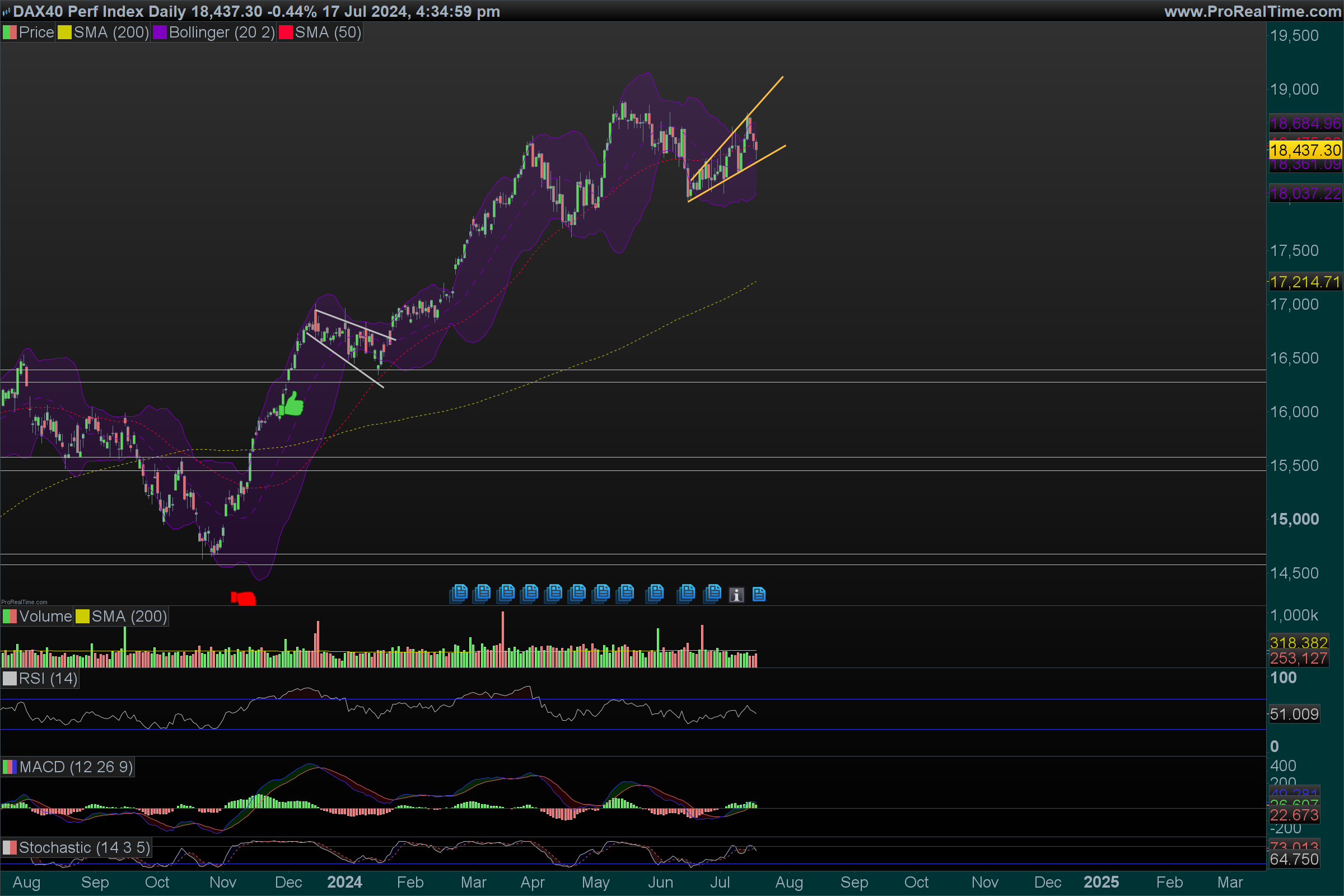The image size is (1344, 896).
Task: Open the gray info icon below the chart
Action: [736, 595]
